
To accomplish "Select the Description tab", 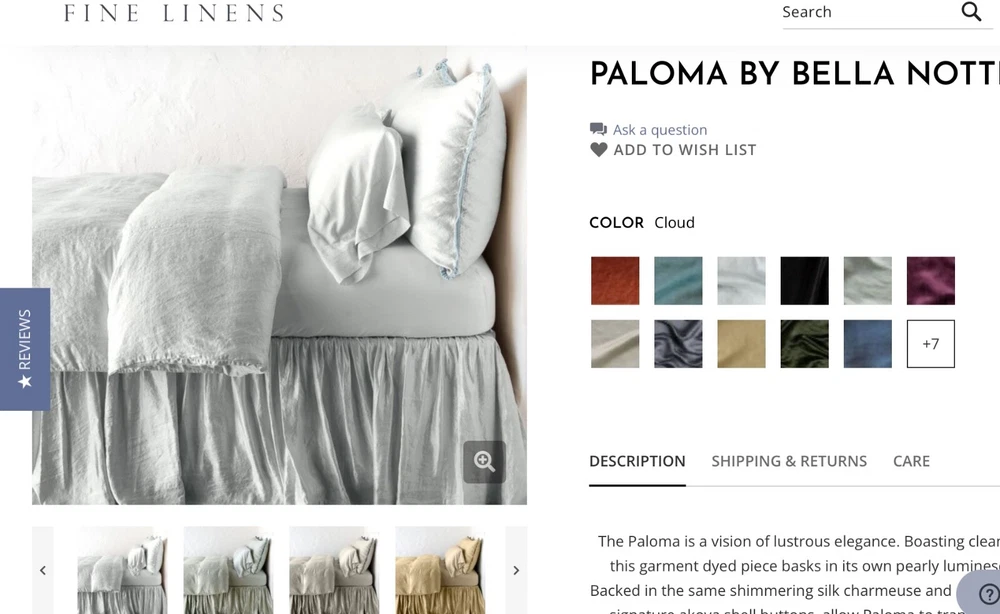I will (637, 461).
